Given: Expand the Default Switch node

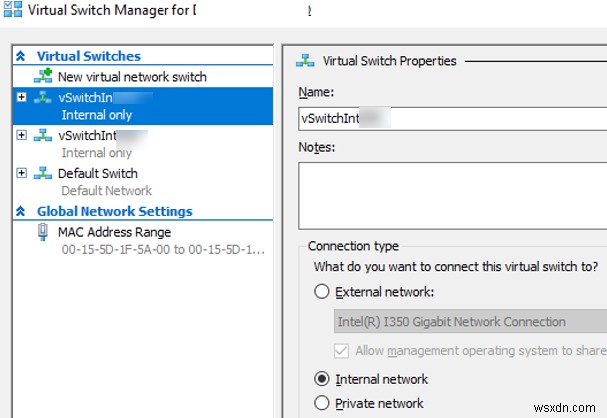Looking at the screenshot, I should 22,173.
